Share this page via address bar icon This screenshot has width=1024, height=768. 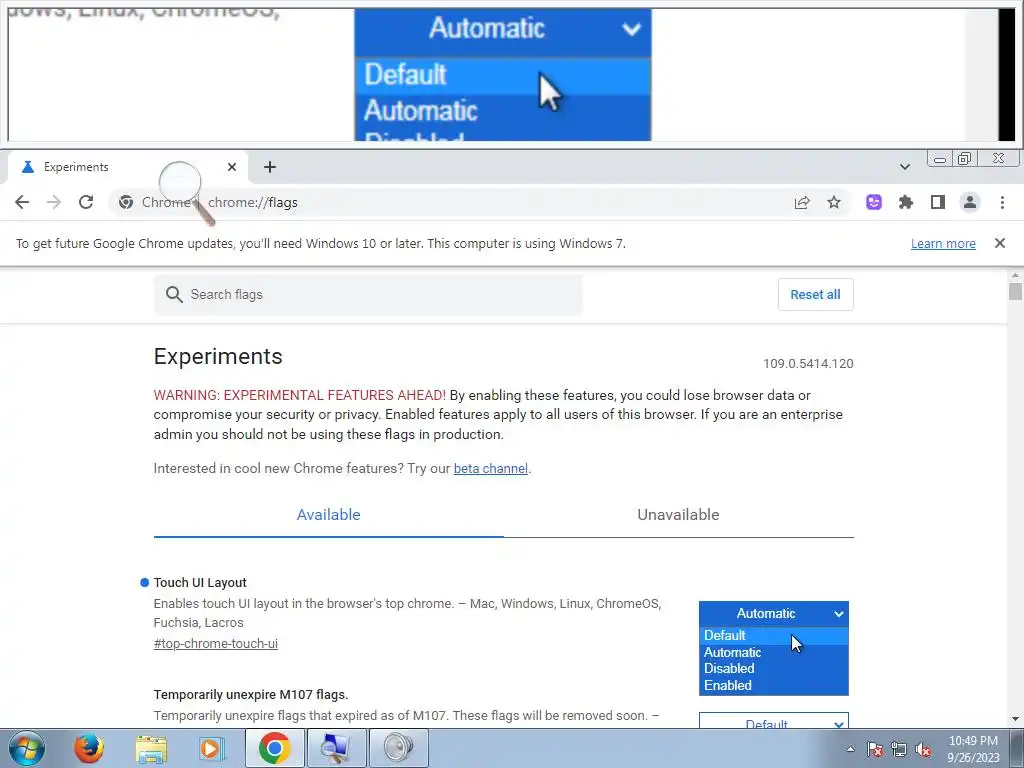(802, 202)
